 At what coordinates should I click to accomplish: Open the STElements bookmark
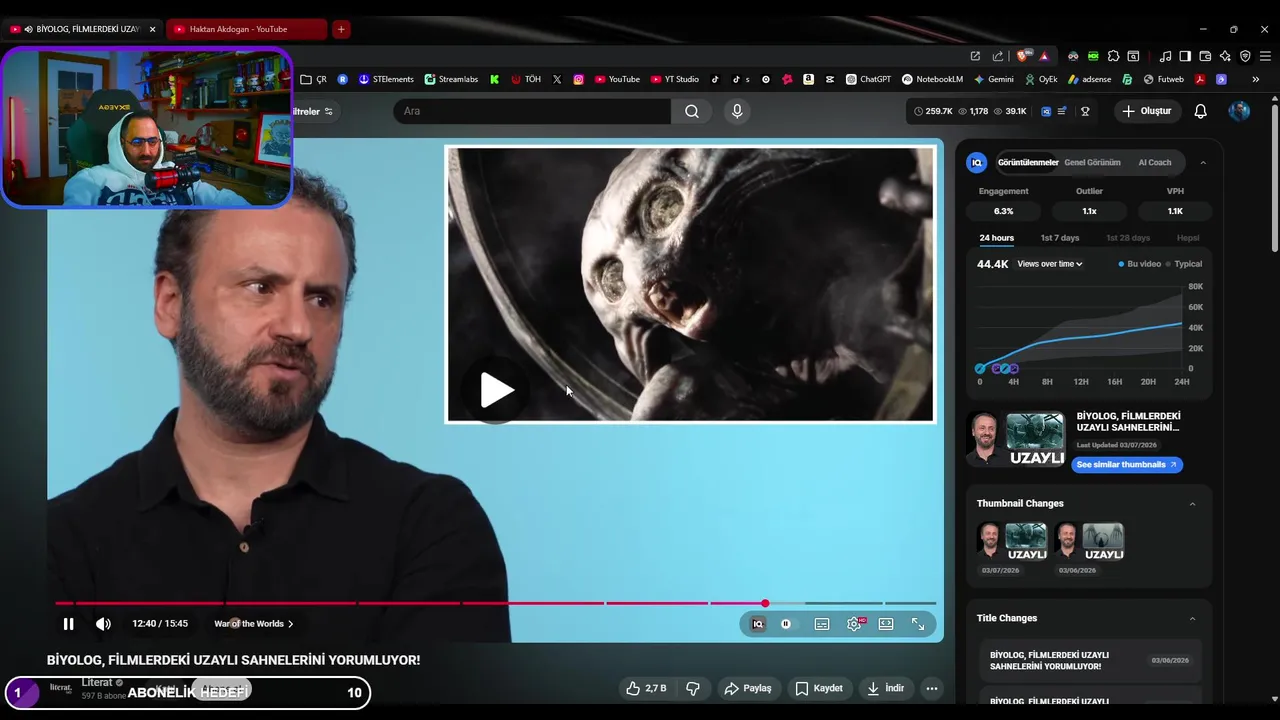click(x=386, y=79)
